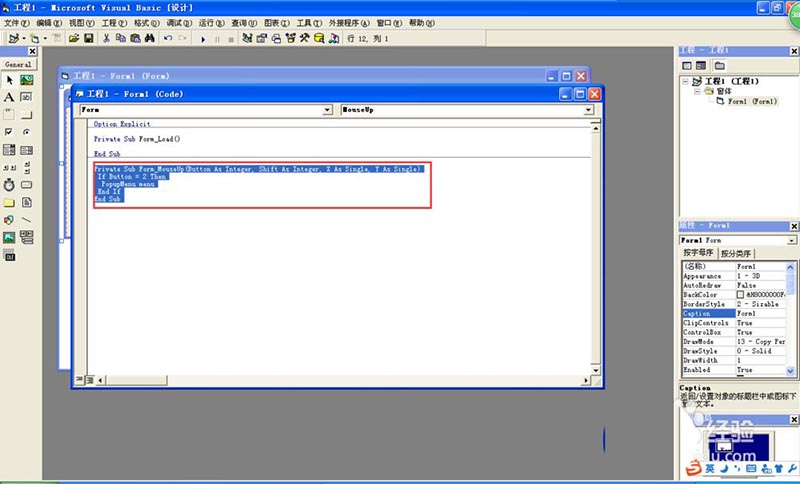Select the DriveListBox control in toolbox
The width and height of the screenshot is (800, 484).
[27, 185]
